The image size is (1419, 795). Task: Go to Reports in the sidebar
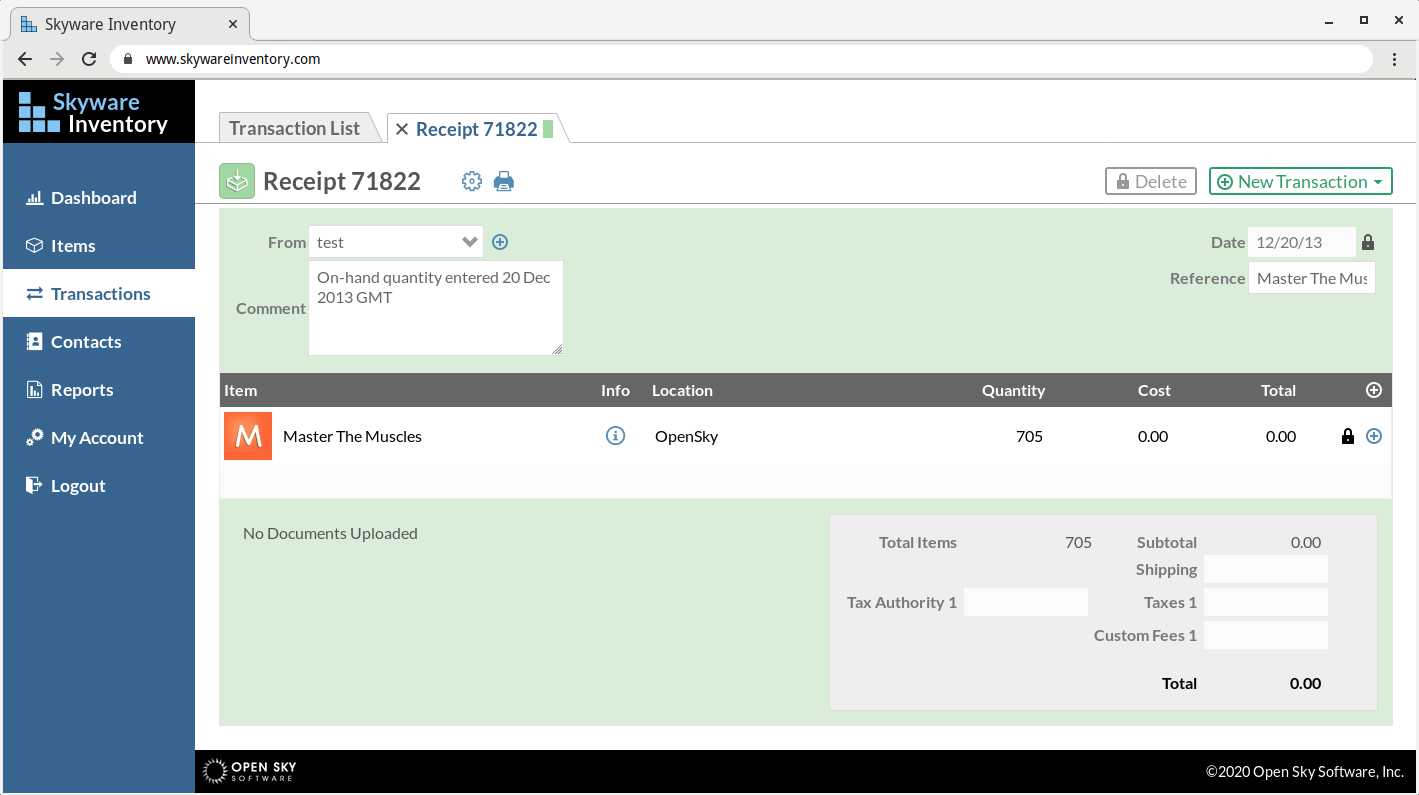tap(84, 389)
